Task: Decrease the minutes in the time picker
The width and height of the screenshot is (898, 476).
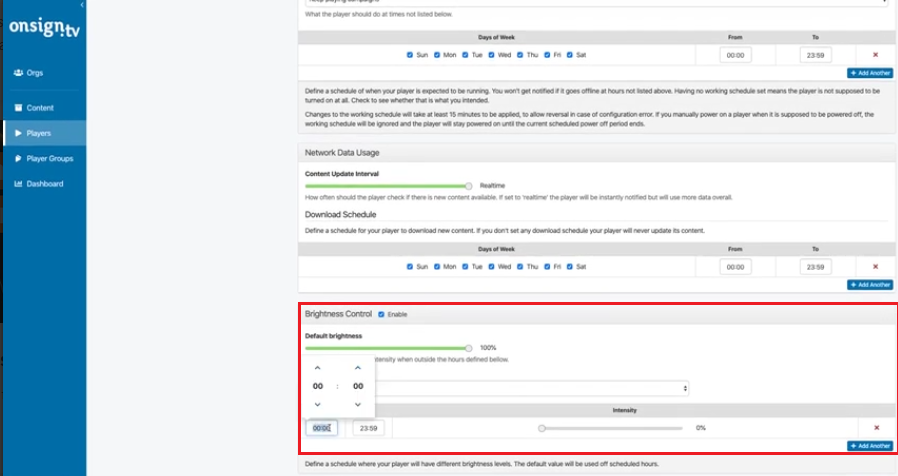Action: click(x=358, y=404)
